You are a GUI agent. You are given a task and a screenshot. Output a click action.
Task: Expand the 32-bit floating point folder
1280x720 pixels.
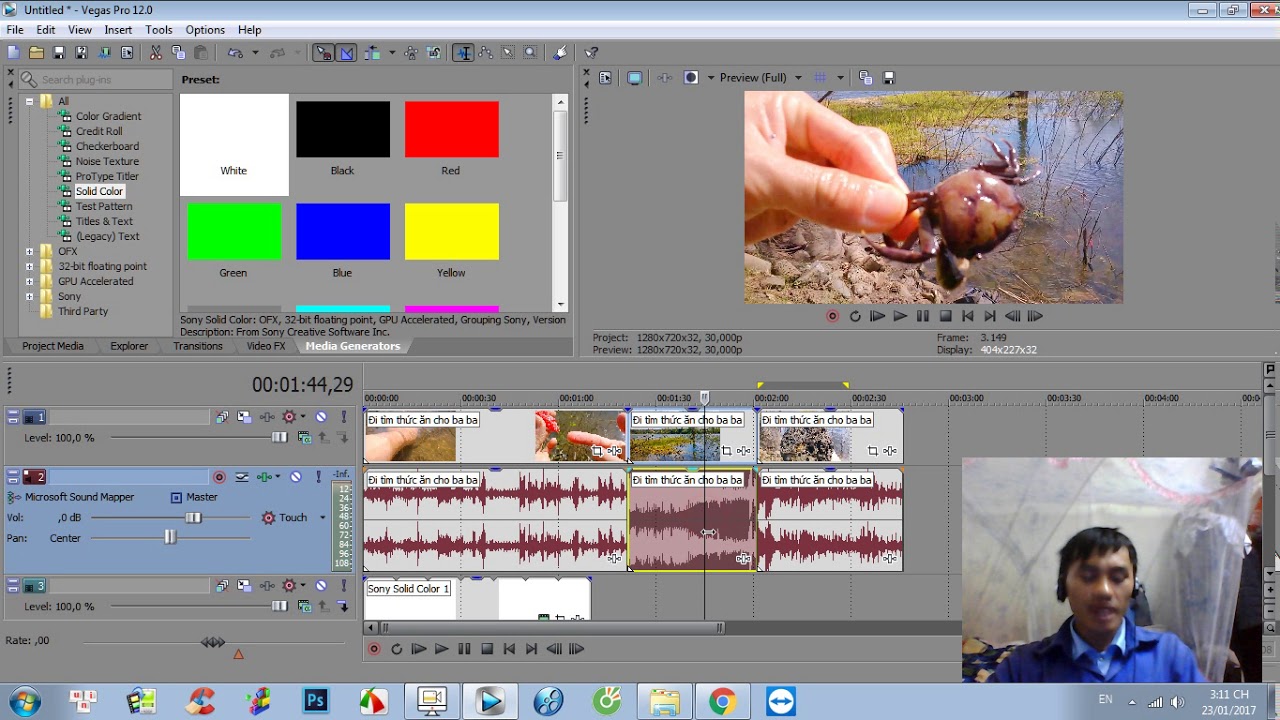coord(29,266)
